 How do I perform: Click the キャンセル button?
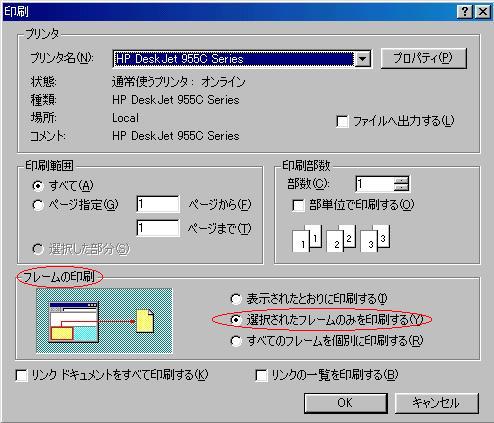pos(437,403)
